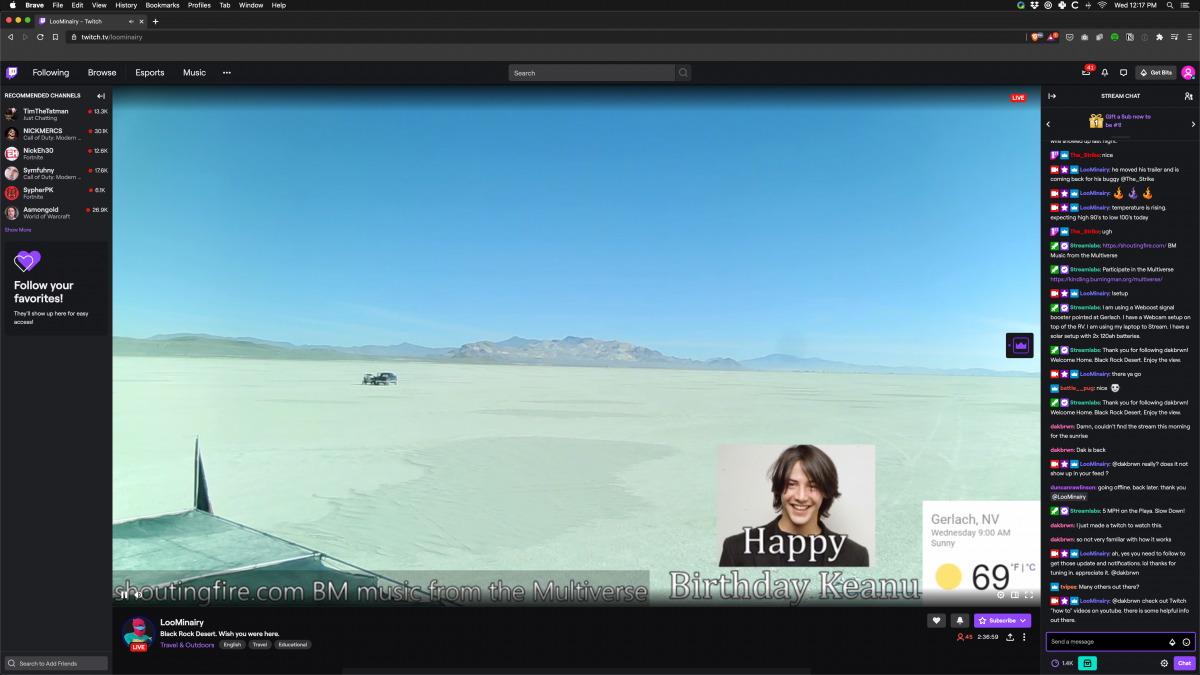Open the Travel & Outdoors category link
Image resolution: width=1200 pixels, height=675 pixels.
click(x=187, y=645)
